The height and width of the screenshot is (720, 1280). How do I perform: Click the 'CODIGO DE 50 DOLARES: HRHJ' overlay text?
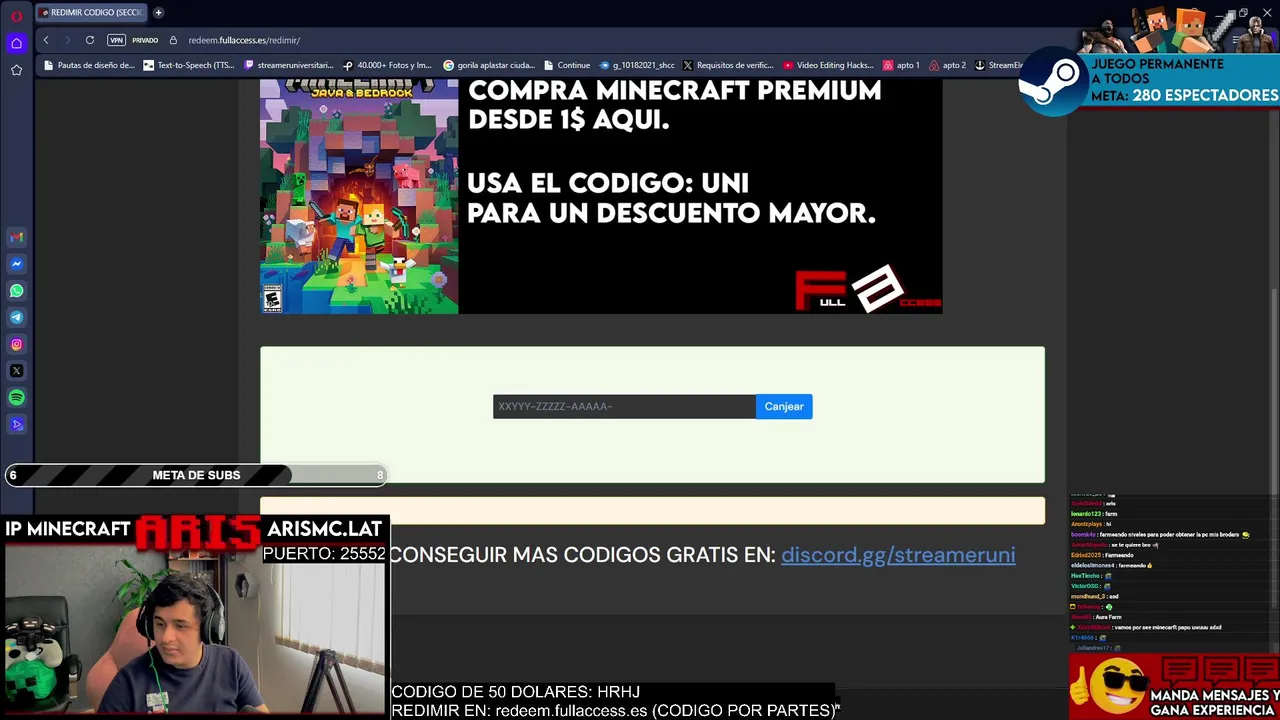[515, 692]
